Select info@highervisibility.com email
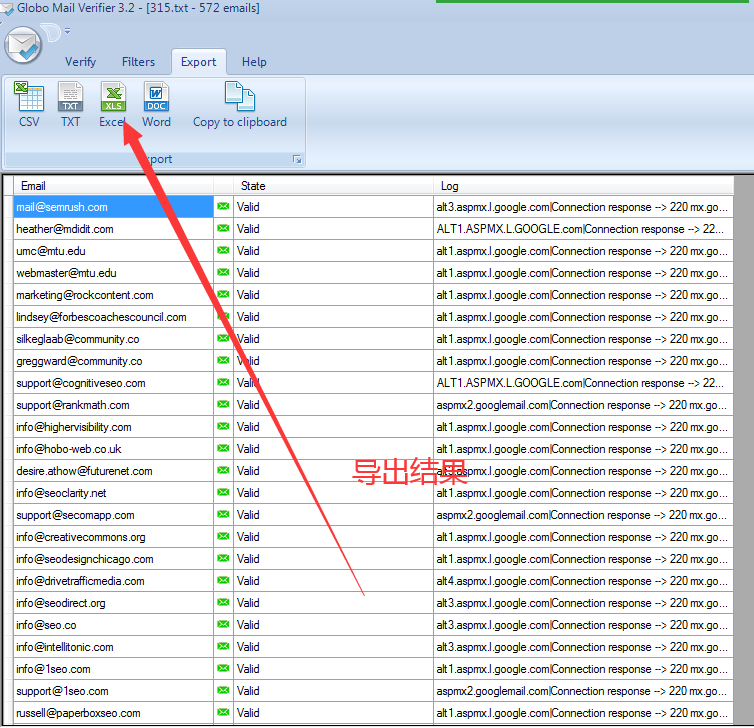This screenshot has width=754, height=728. [x=113, y=427]
